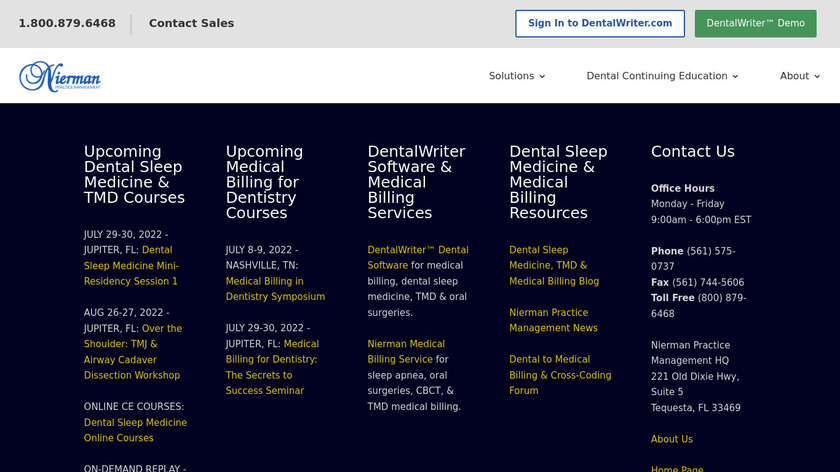Open Over the Shoulder TMJ Cadaver Workshop link
The image size is (840, 472).
(x=133, y=352)
